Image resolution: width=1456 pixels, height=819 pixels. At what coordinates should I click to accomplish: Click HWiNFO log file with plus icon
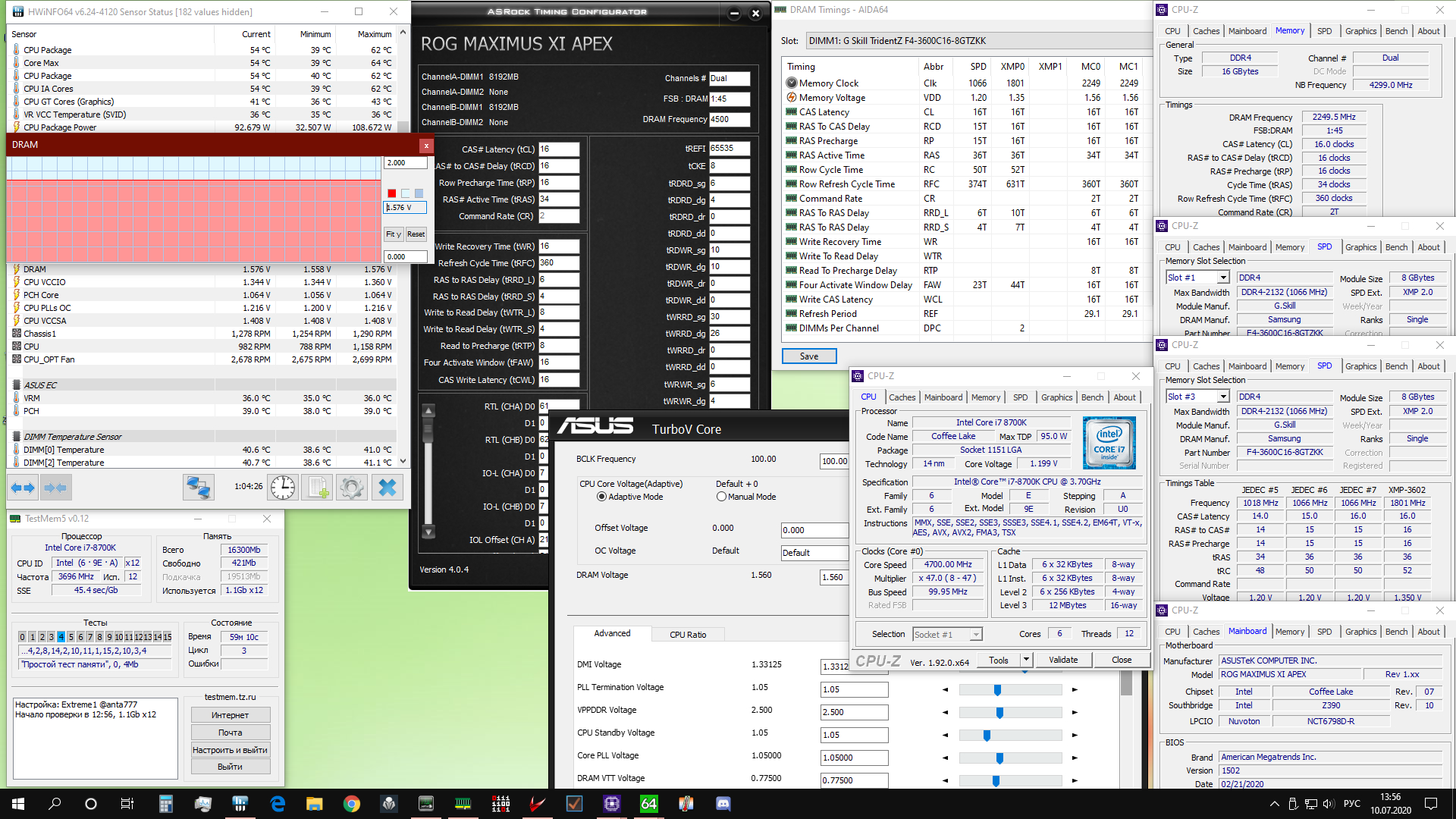(317, 488)
